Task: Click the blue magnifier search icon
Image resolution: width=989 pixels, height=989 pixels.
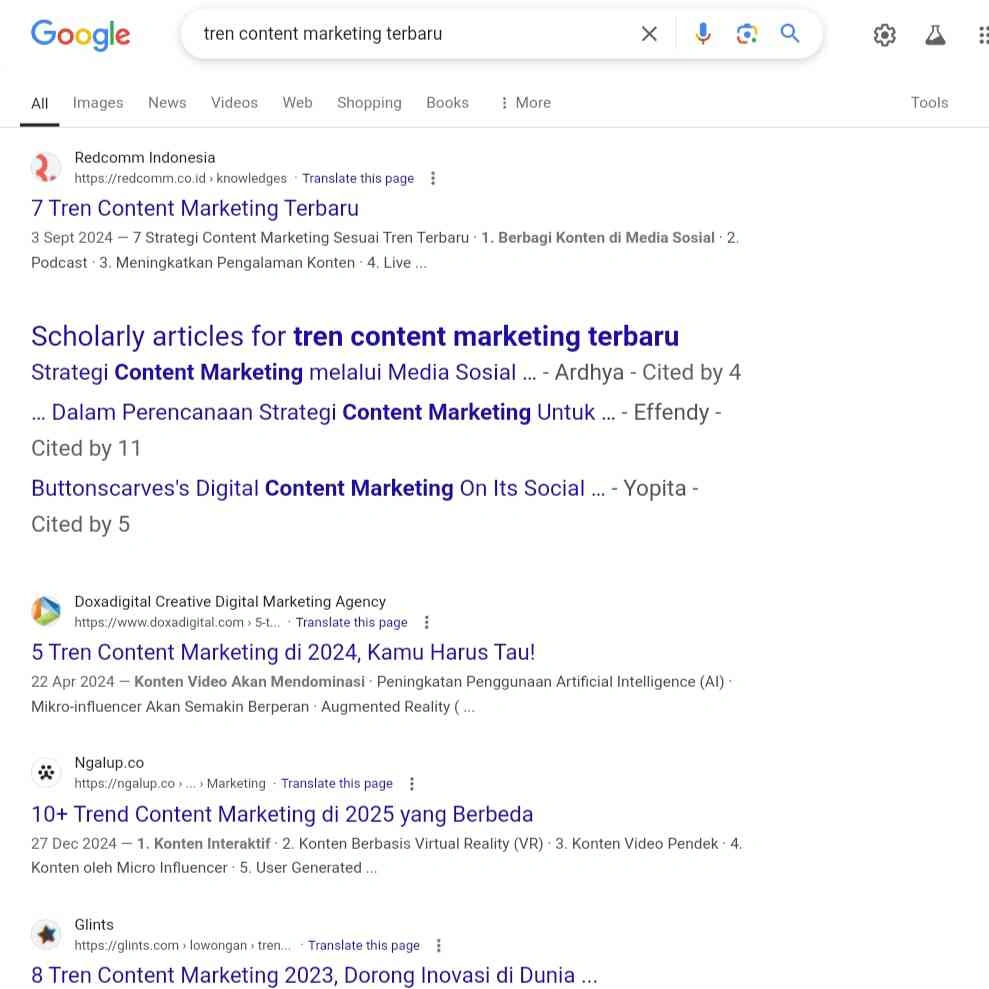Action: (790, 34)
